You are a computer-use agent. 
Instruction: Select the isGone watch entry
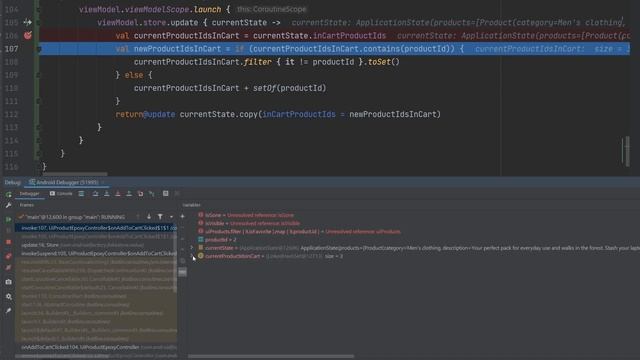click(246, 215)
